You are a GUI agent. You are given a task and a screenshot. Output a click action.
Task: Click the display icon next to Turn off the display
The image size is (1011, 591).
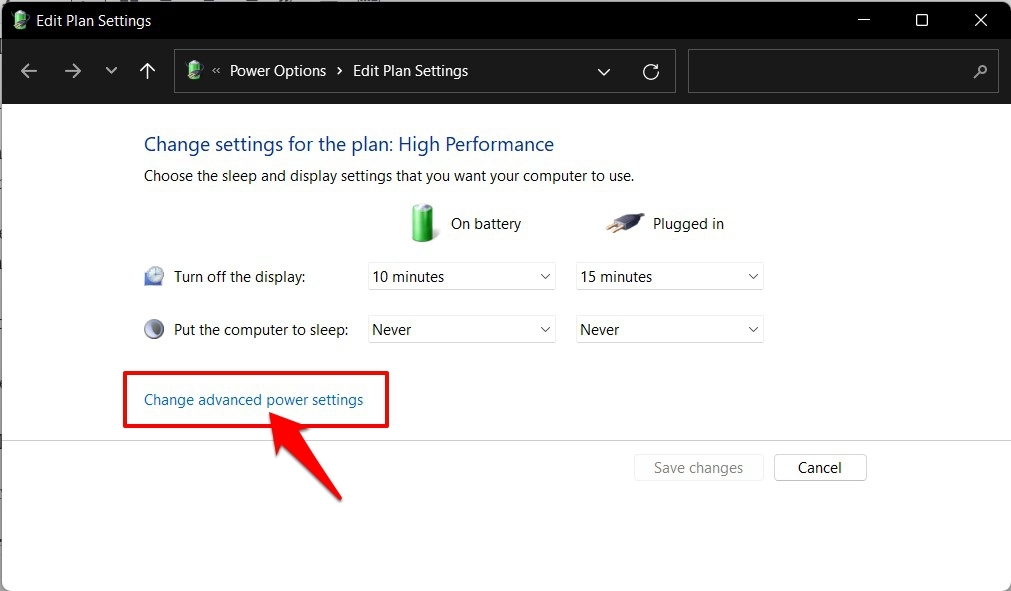153,276
